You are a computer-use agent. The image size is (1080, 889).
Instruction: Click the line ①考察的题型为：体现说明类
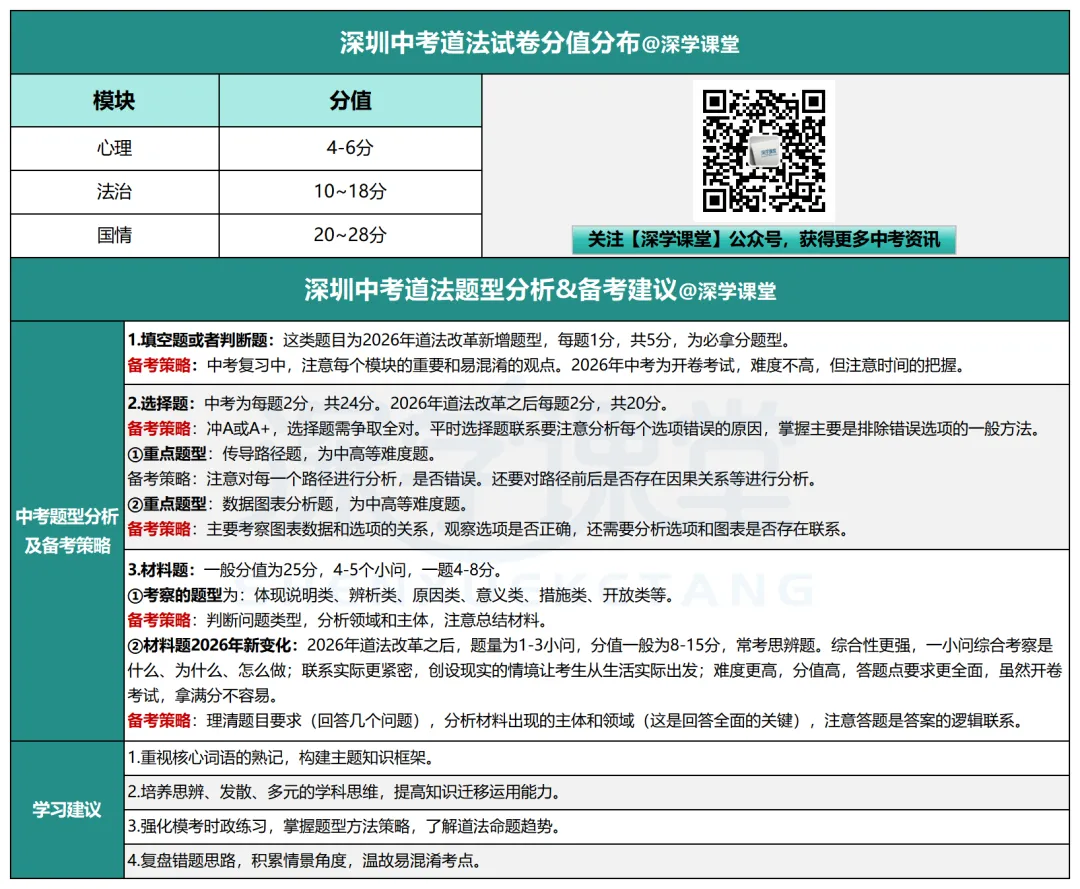[401, 596]
